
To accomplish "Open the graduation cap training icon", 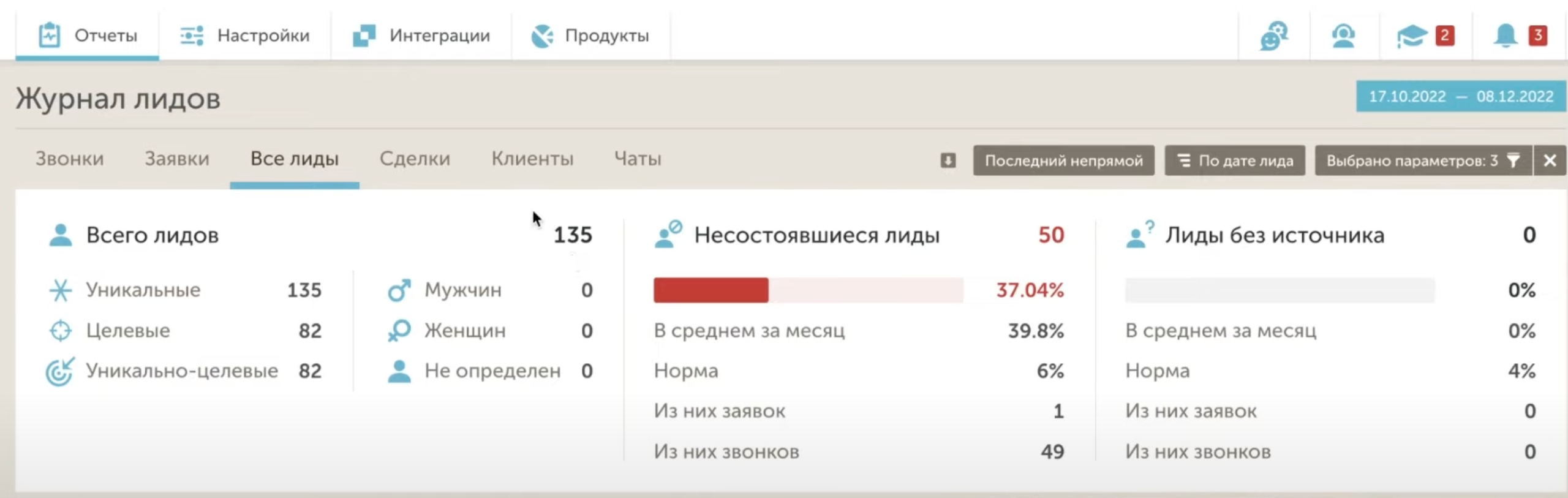I will tap(1411, 36).
